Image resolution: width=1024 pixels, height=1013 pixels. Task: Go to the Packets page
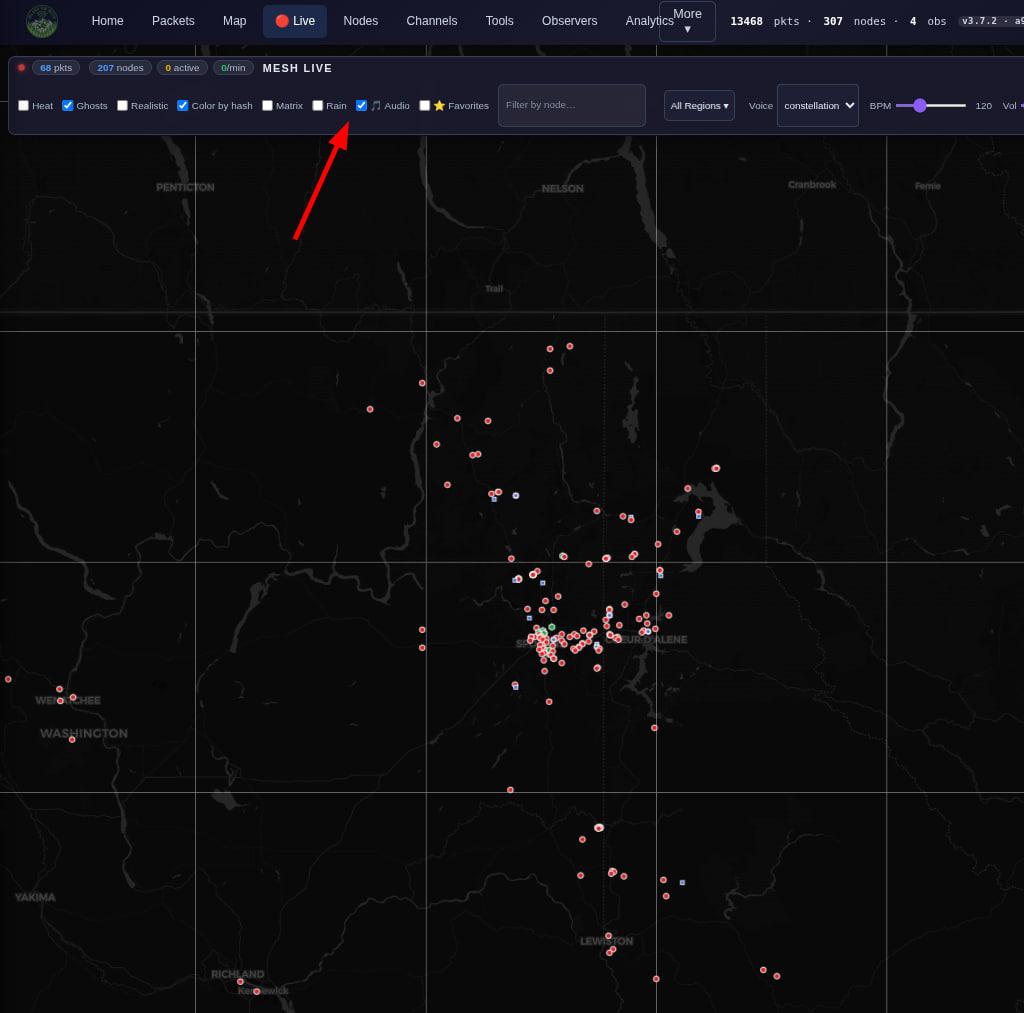point(173,21)
